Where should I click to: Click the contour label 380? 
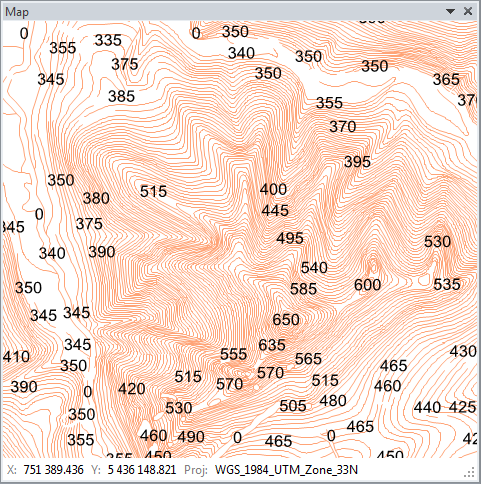[x=96, y=199]
